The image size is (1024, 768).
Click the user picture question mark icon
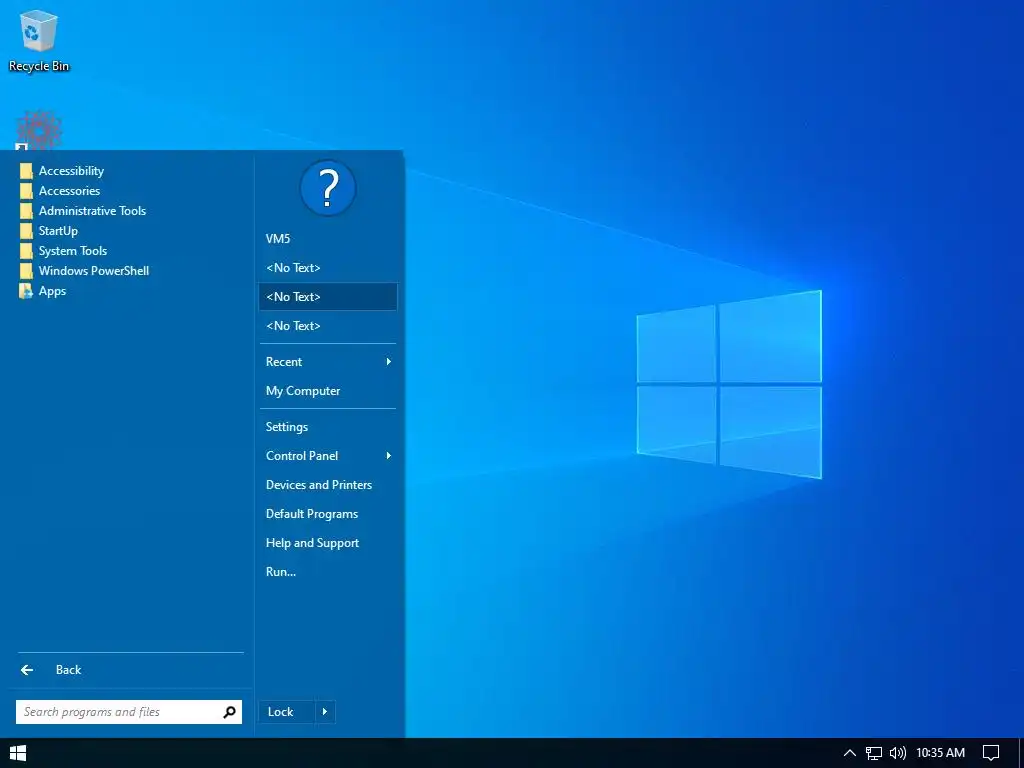click(x=328, y=188)
